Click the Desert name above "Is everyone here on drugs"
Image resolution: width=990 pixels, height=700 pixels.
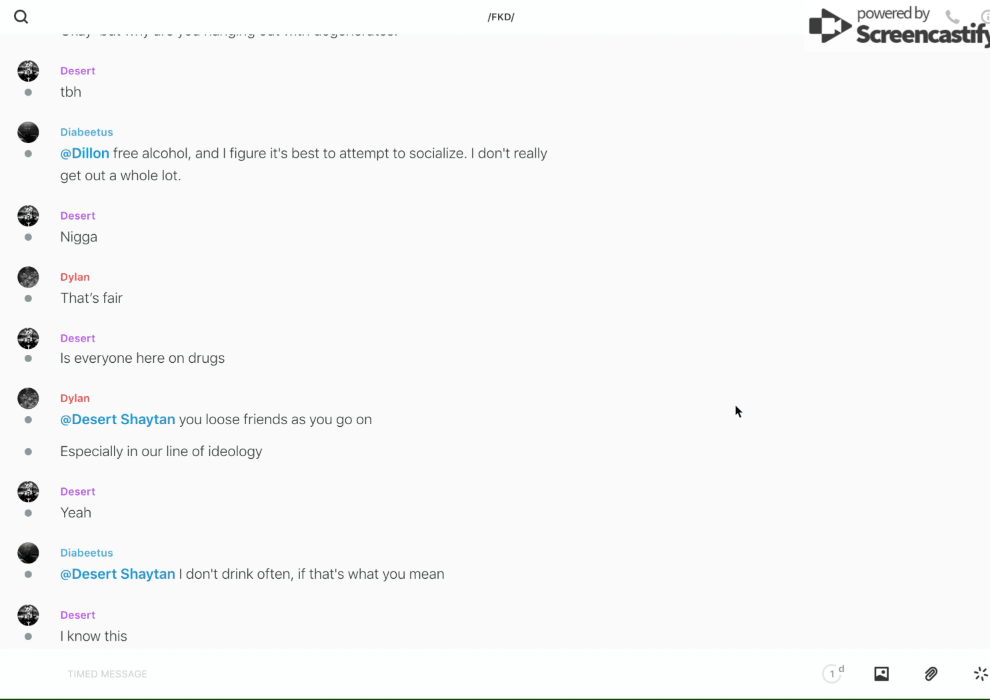[77, 338]
